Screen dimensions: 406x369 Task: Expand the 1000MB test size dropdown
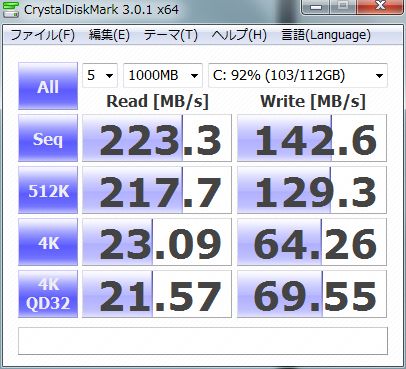pyautogui.click(x=163, y=75)
